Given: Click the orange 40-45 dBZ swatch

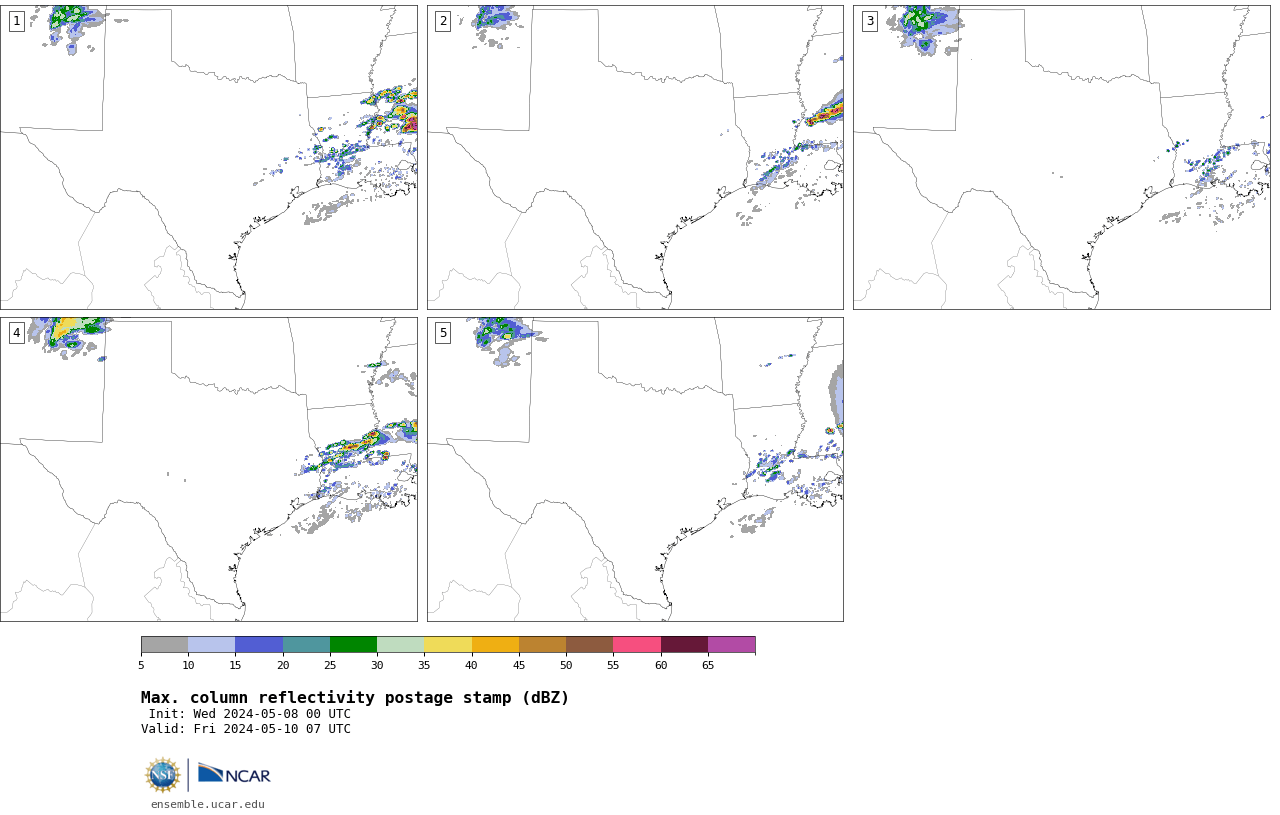Looking at the screenshot, I should [495, 645].
